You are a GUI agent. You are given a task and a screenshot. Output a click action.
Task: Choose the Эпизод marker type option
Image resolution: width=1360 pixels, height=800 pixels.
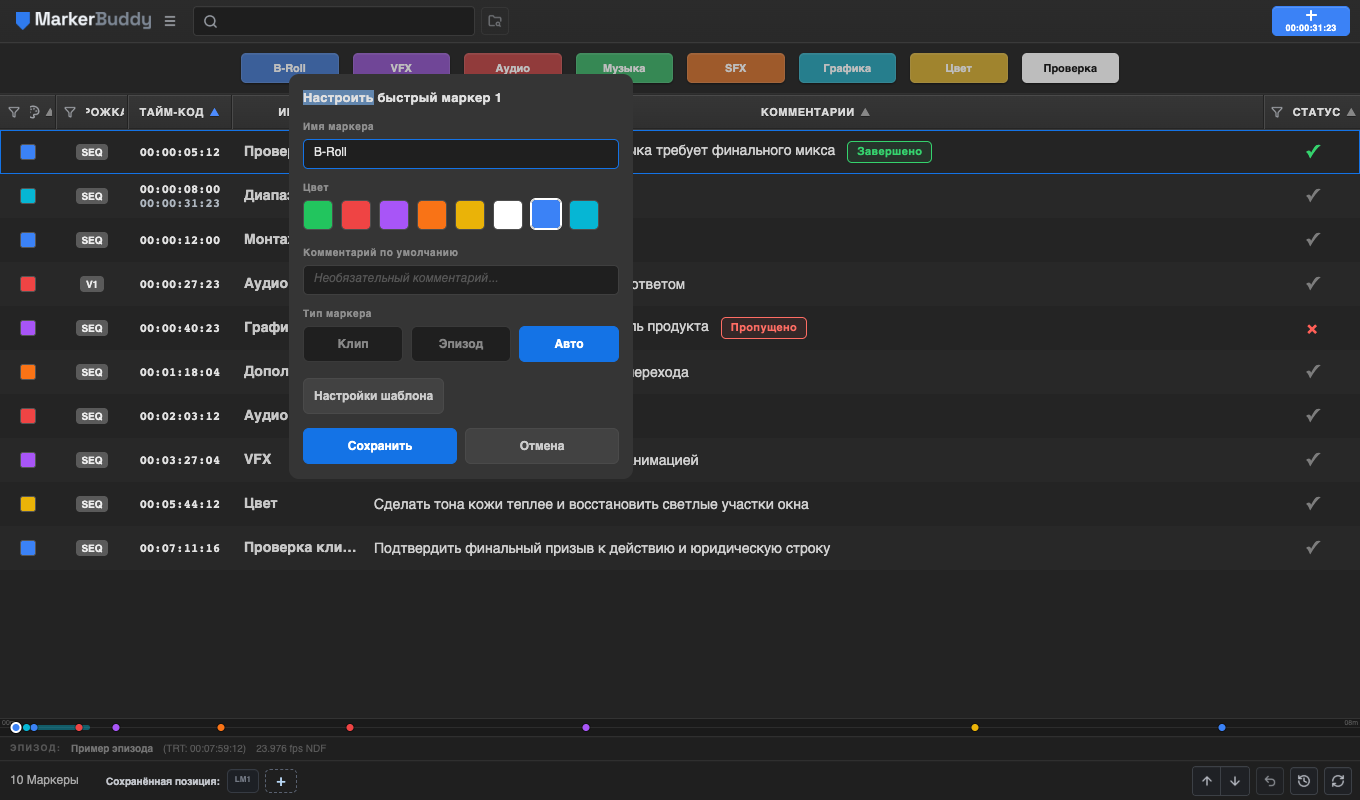point(461,344)
